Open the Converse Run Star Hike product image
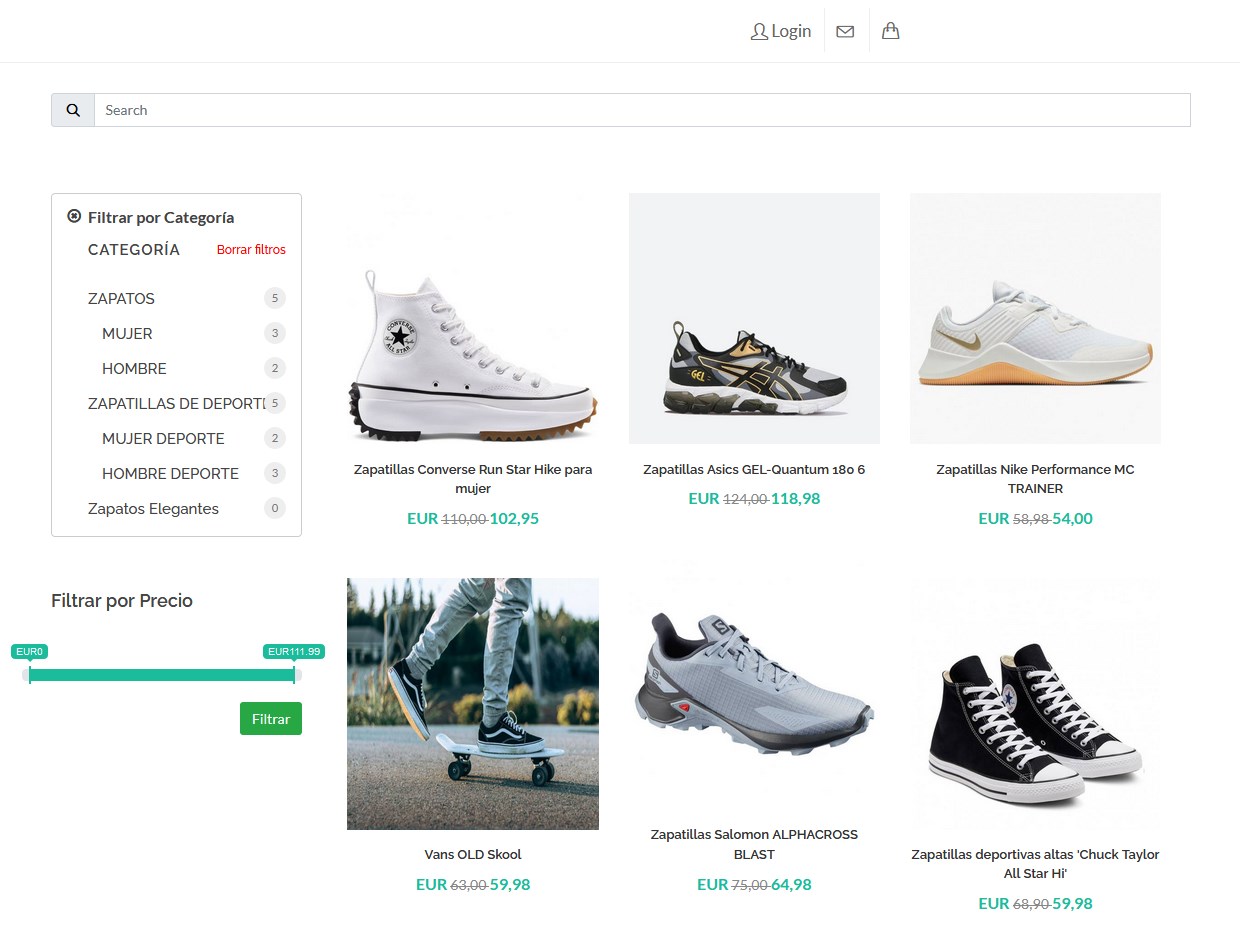This screenshot has width=1240, height=936. click(473, 318)
